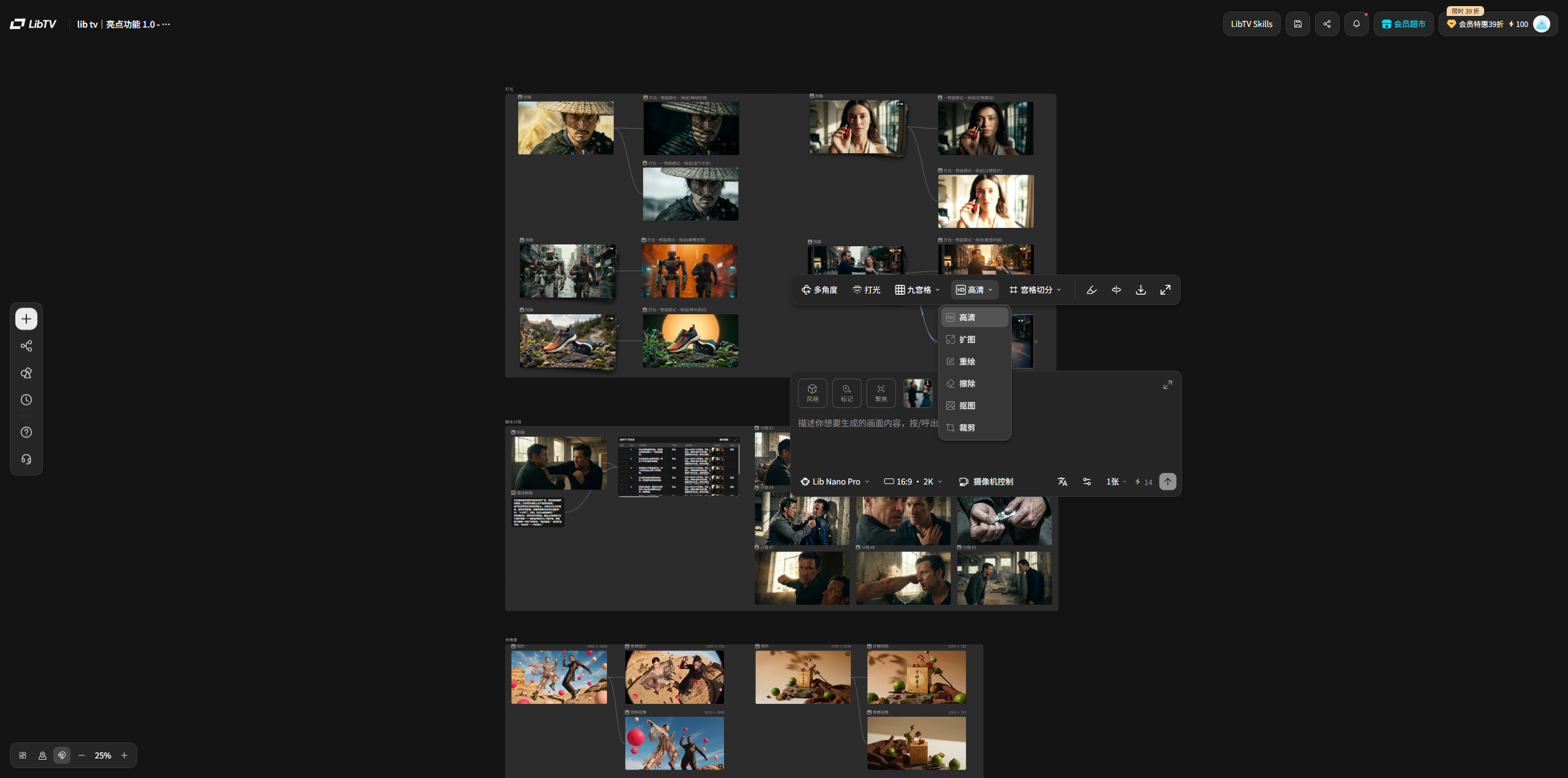Click the grid layout icon in bottom bar

(23, 755)
